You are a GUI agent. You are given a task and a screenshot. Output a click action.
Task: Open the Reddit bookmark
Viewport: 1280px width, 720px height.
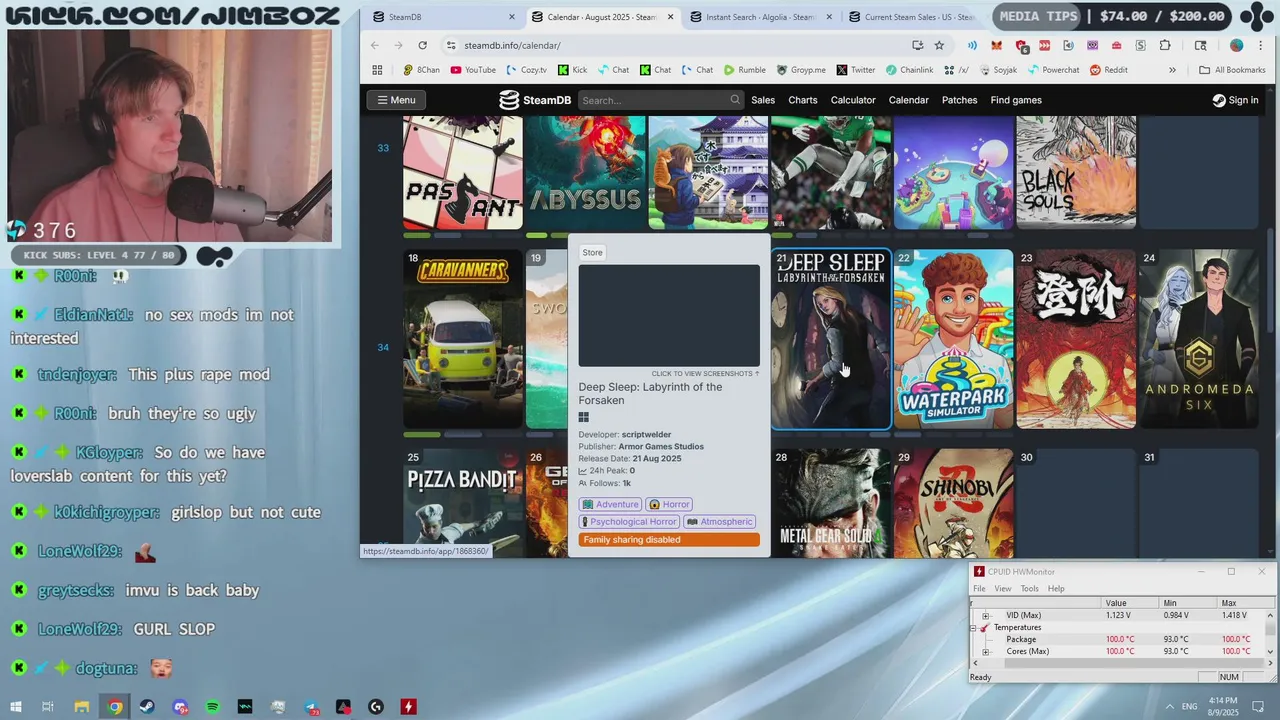1109,70
